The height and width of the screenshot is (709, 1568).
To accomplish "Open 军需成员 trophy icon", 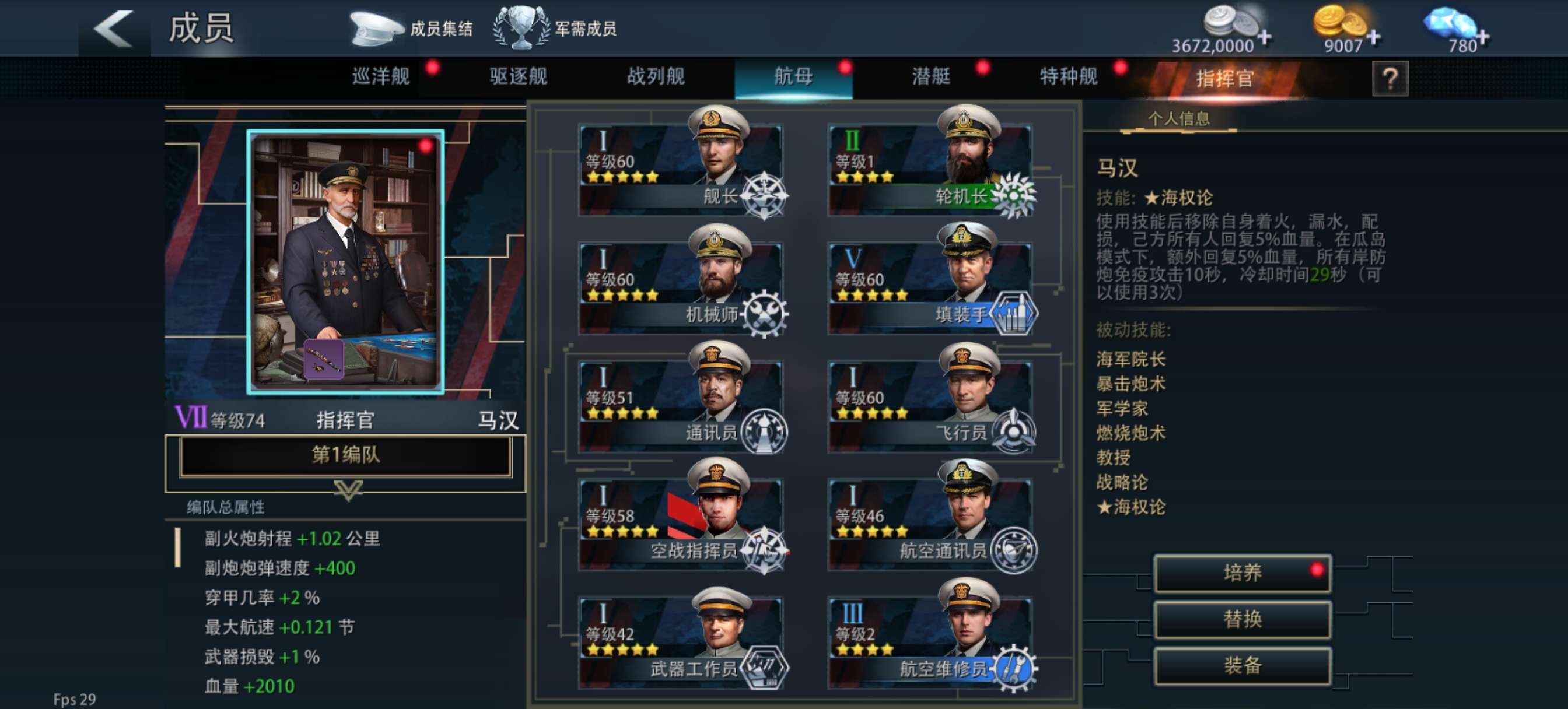I will (x=521, y=28).
